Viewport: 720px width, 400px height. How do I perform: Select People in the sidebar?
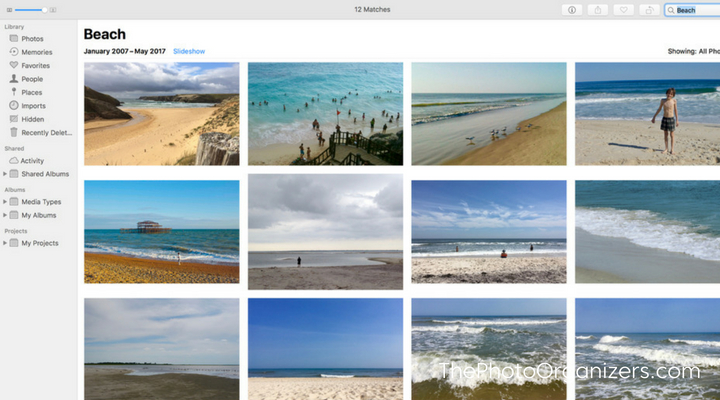pos(32,79)
